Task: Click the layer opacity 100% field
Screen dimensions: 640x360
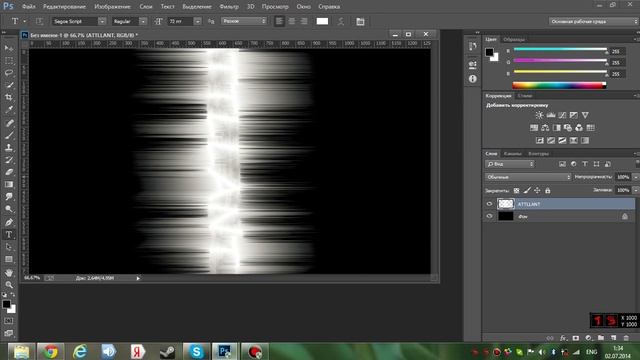Action: click(x=623, y=177)
